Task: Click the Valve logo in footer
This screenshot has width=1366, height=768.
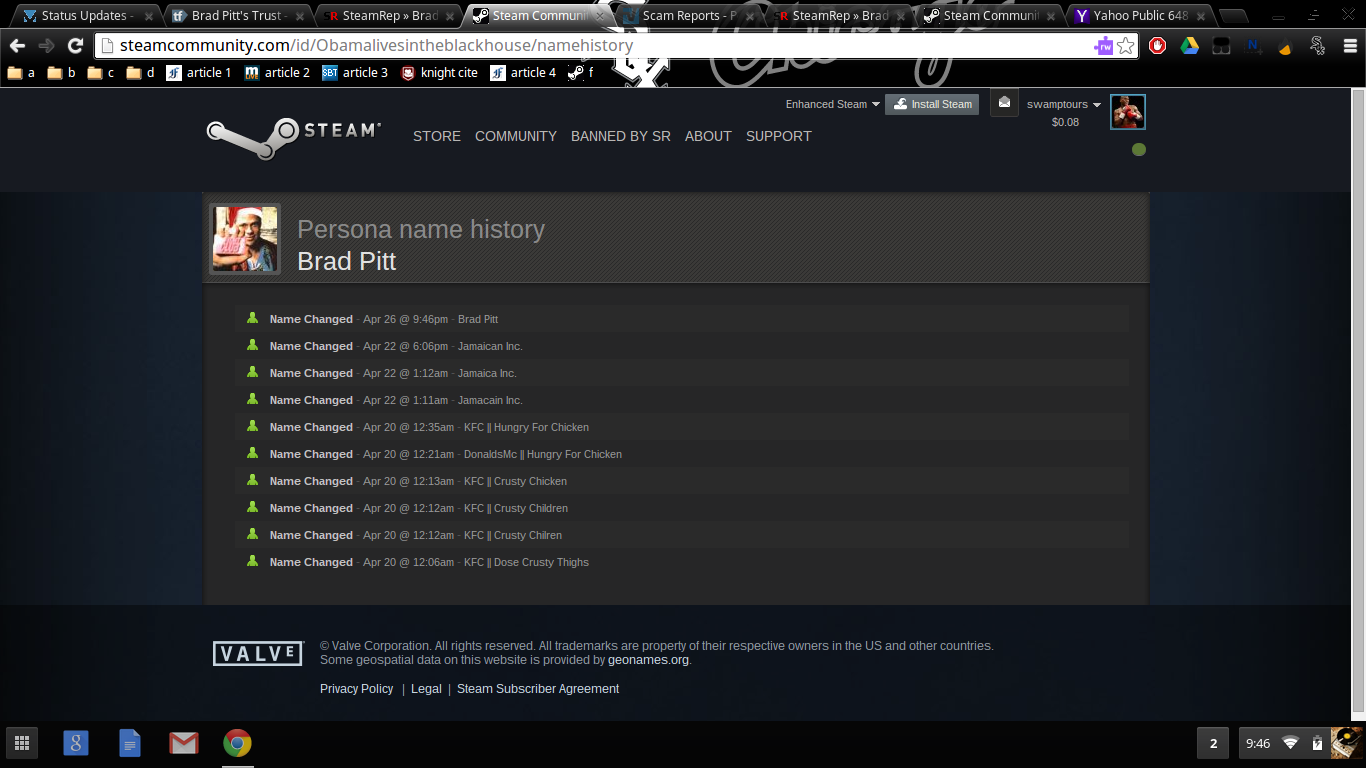Action: point(257,653)
